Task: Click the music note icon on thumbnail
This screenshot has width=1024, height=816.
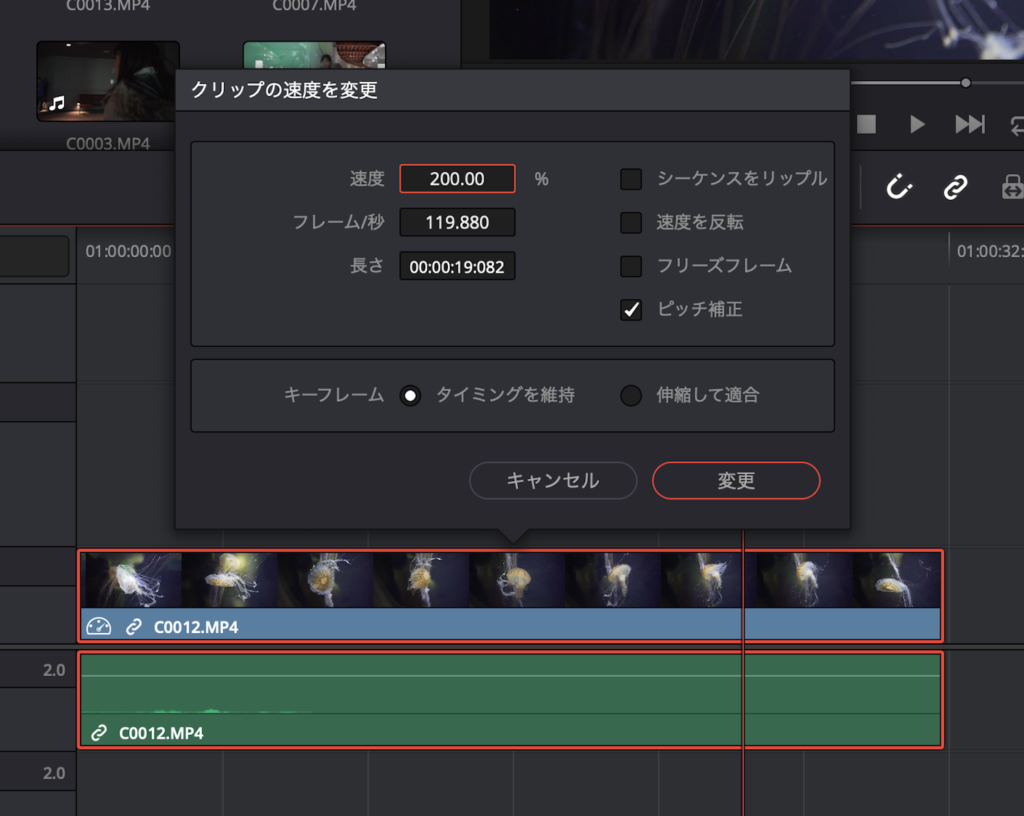Action: (57, 102)
